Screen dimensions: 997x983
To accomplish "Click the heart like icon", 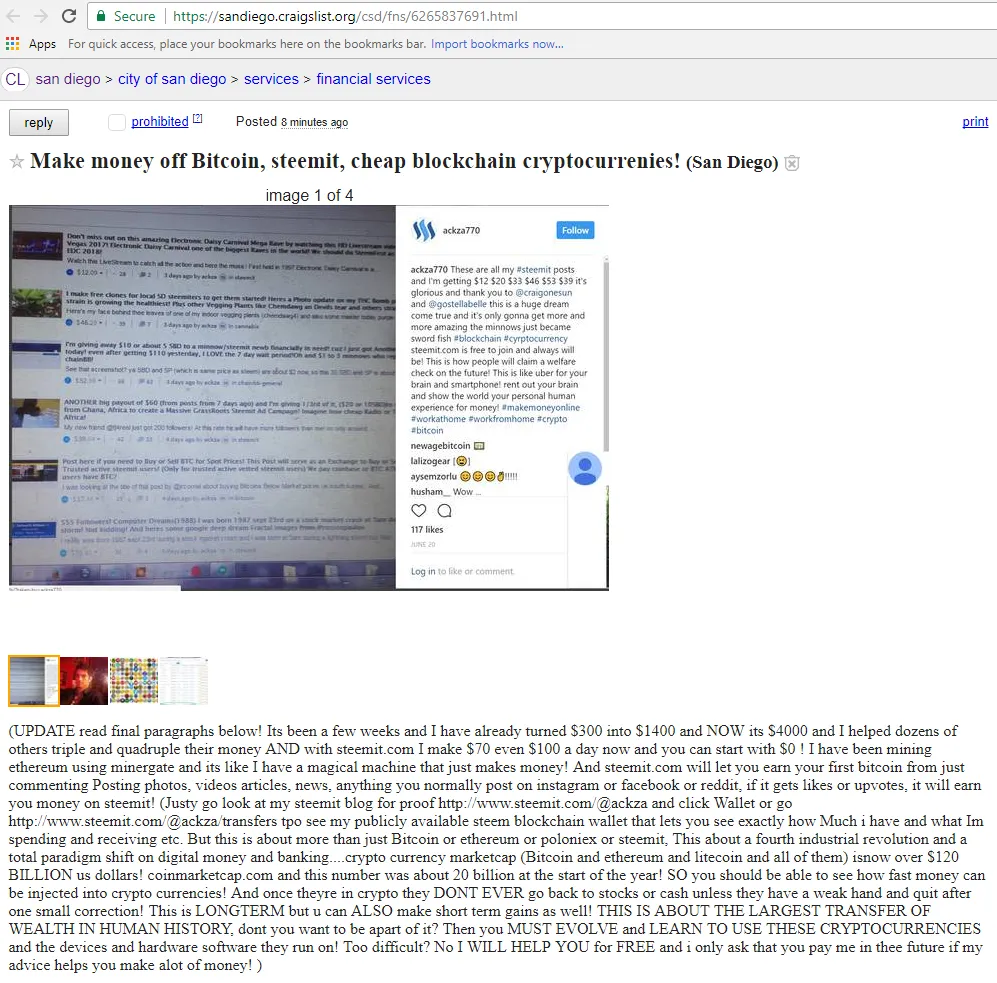I will (418, 511).
